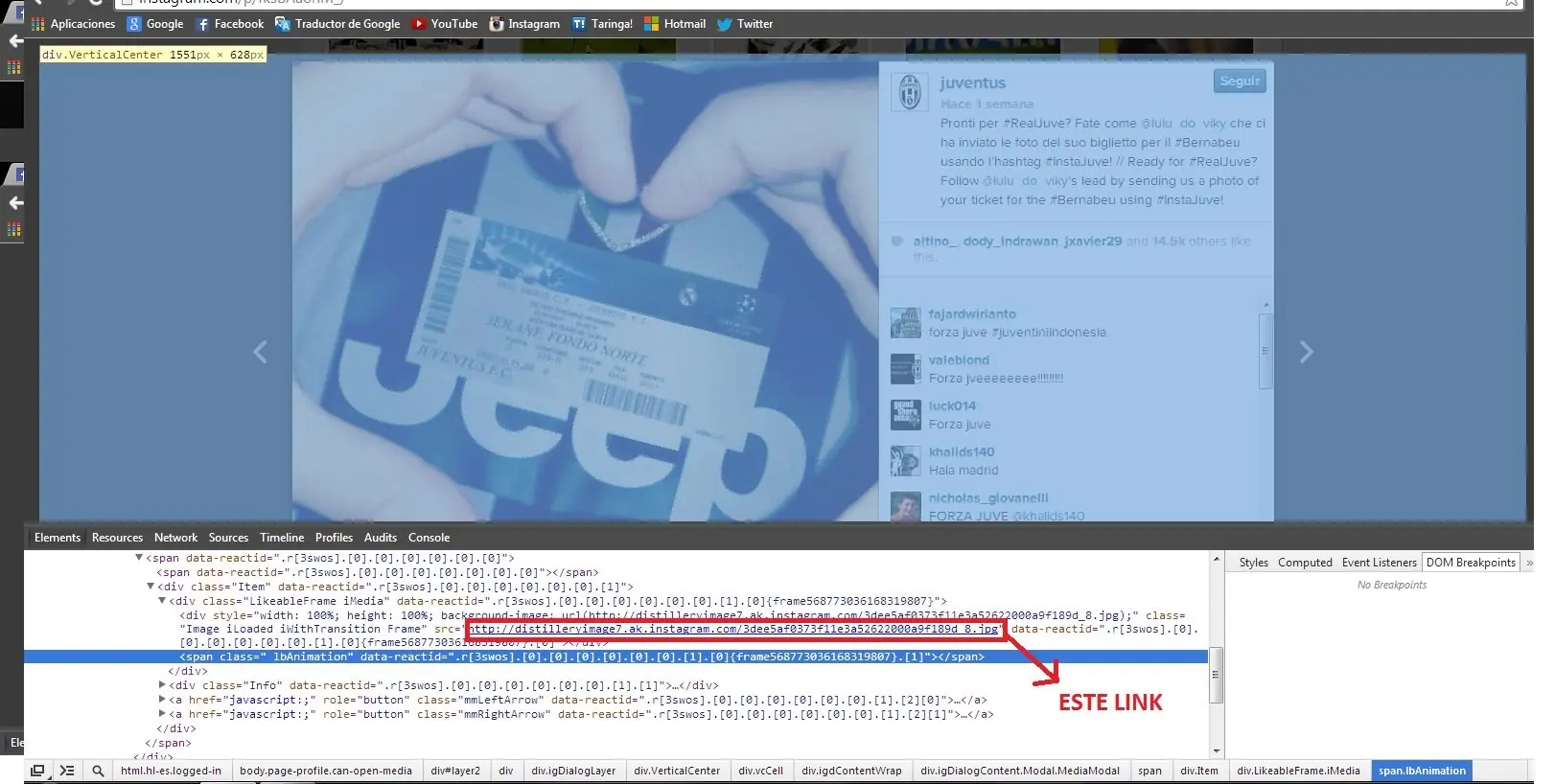The image size is (1555, 784).
Task: Open the Twitter bookmark
Action: point(745,24)
